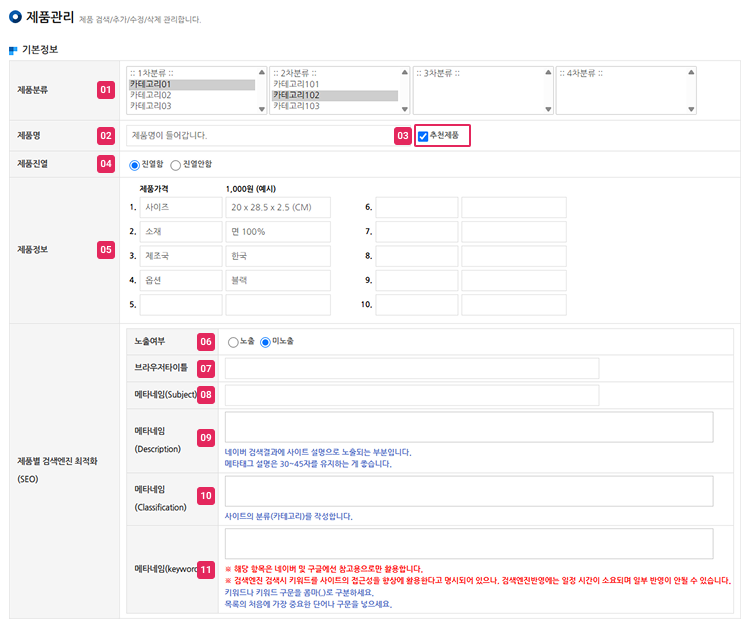750x628 pixels.
Task: Click the 메타네임 (Classification) text area
Action: click(469, 491)
